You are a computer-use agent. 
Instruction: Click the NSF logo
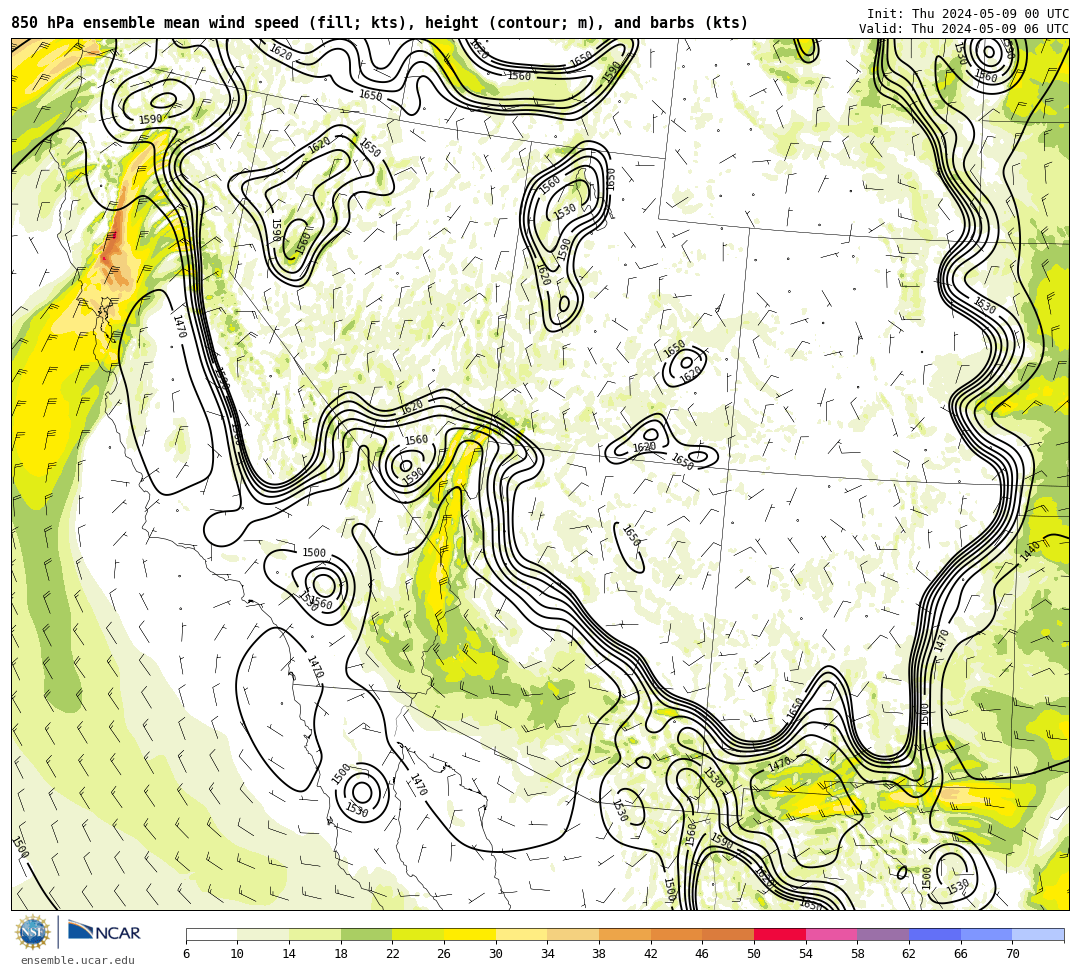[33, 932]
